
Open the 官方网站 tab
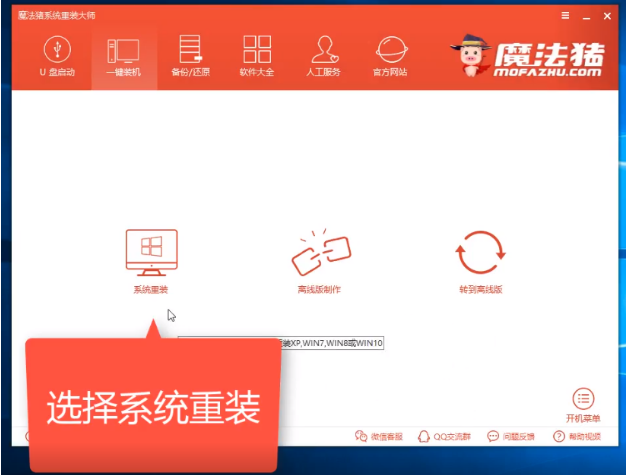click(391, 56)
